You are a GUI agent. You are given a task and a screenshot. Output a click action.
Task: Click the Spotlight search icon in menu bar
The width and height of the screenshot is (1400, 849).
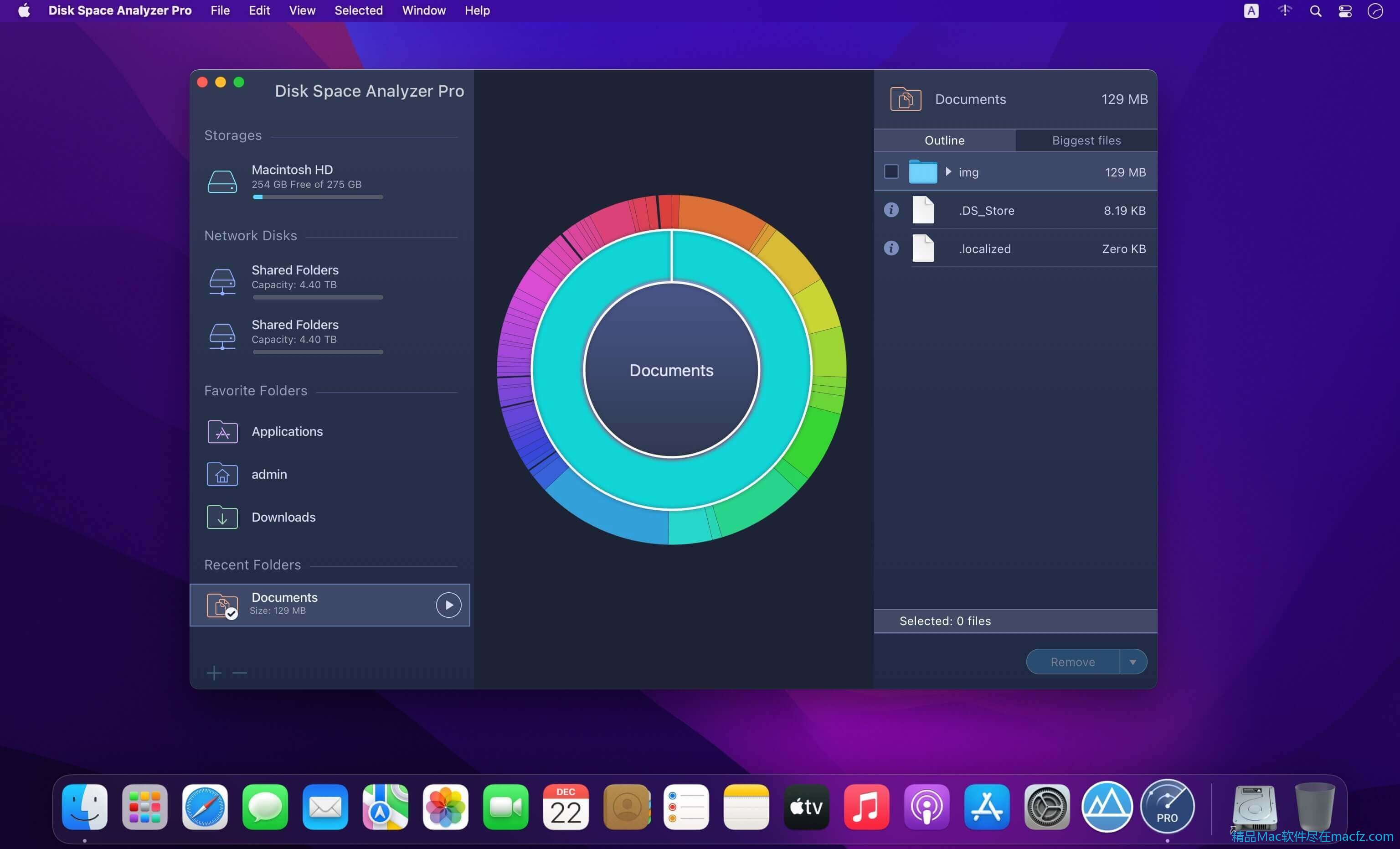point(1315,11)
